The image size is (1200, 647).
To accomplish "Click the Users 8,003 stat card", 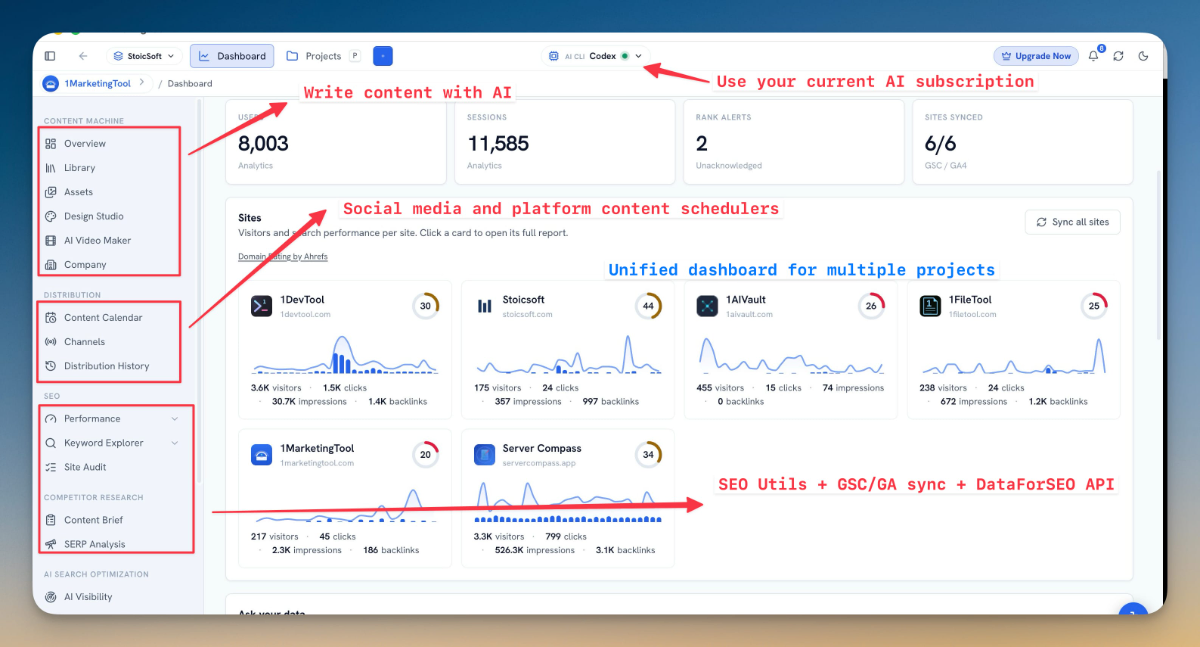I will (x=335, y=142).
